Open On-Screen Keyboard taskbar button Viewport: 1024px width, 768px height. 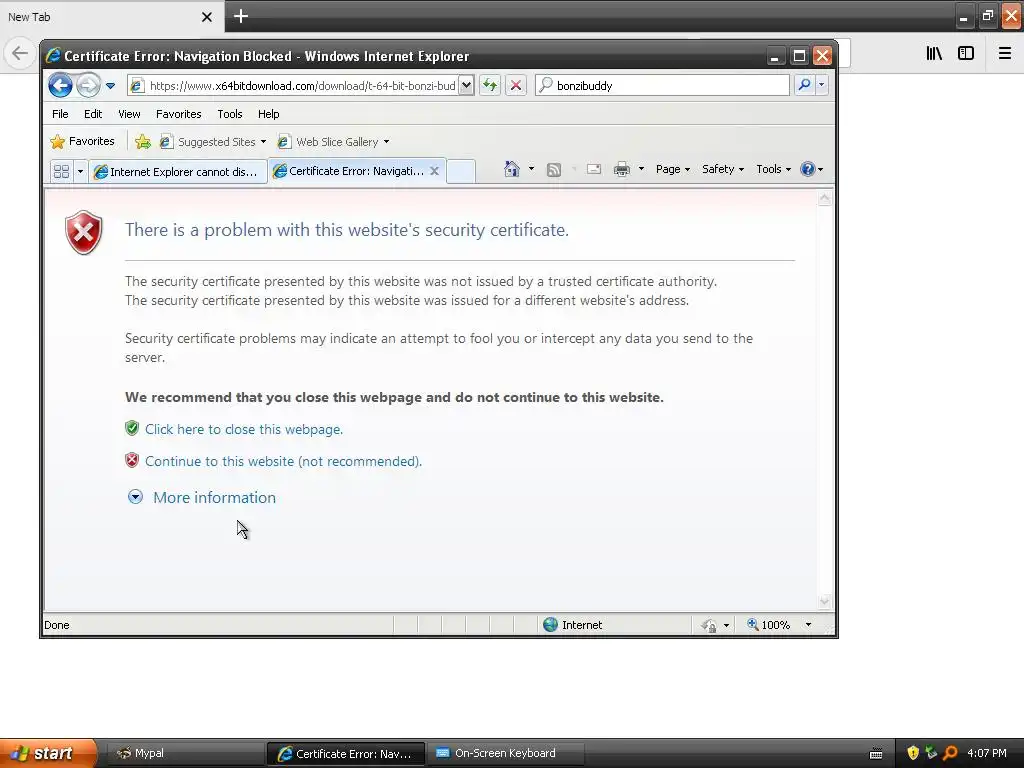click(505, 753)
